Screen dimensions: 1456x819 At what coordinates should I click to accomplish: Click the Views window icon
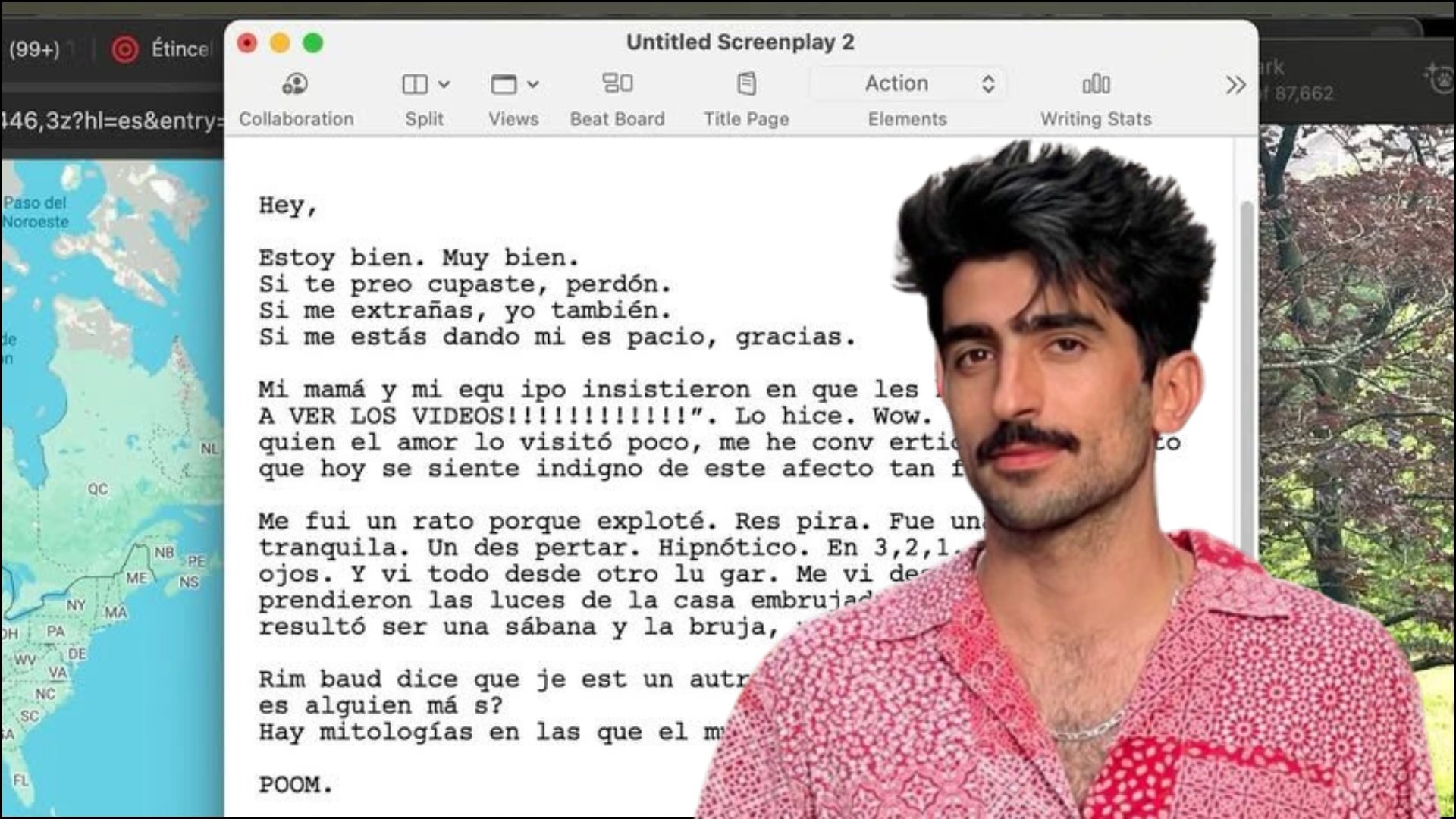click(x=504, y=84)
